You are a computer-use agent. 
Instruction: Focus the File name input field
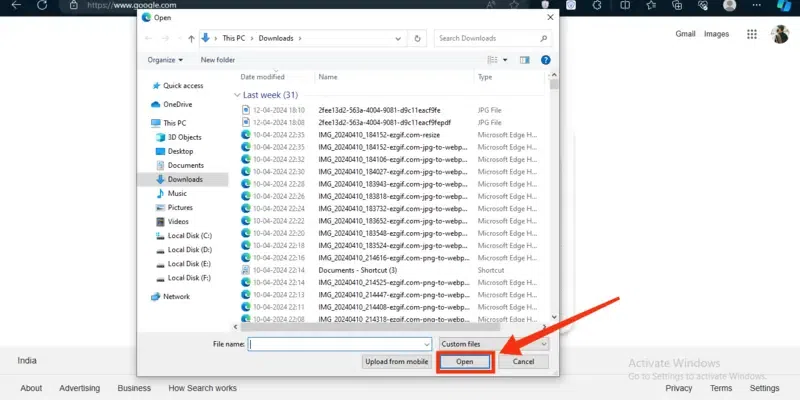339,344
